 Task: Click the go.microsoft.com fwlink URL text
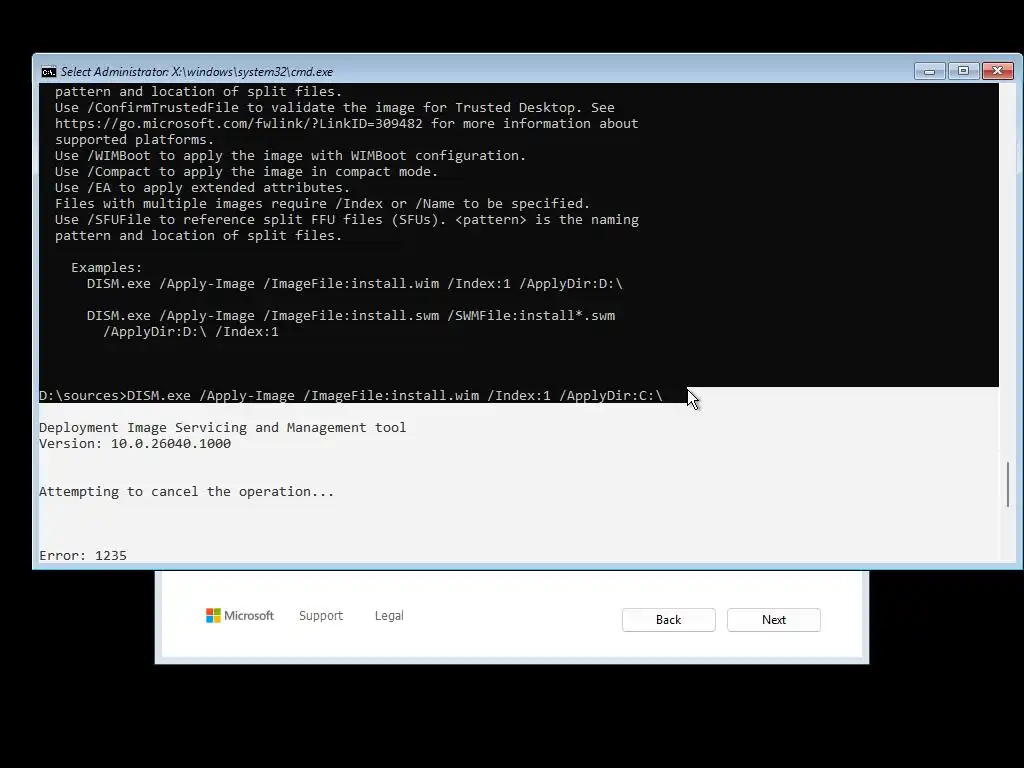(238, 123)
